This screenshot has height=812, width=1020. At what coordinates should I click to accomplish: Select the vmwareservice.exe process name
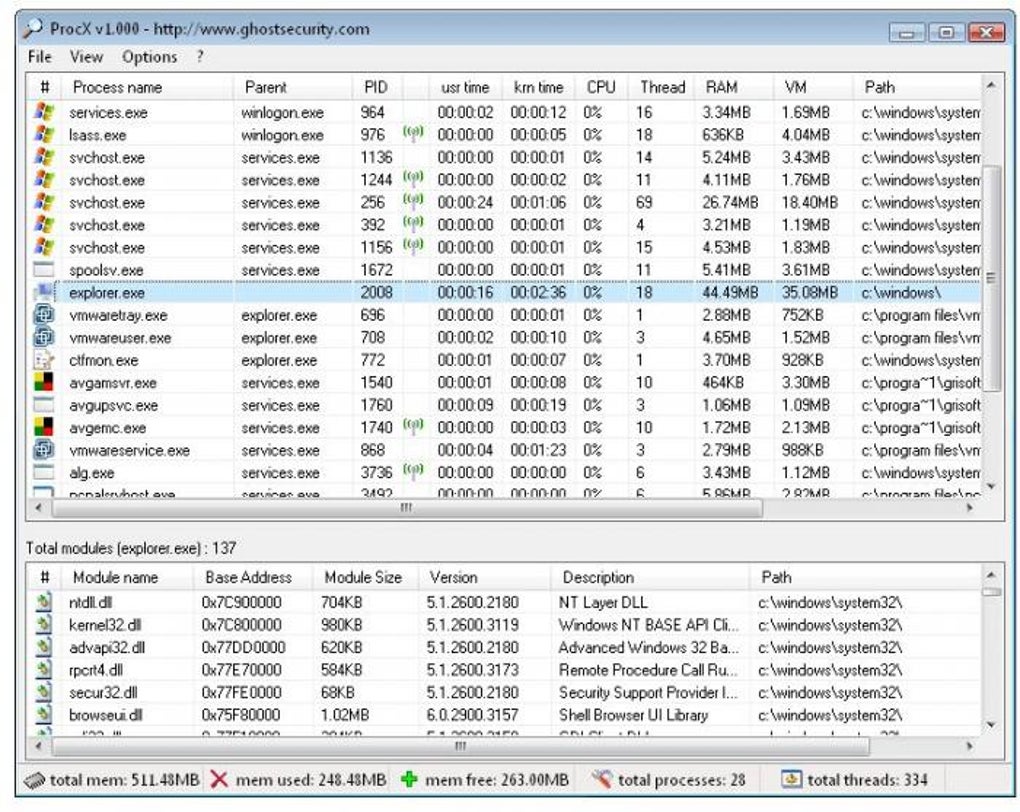pyautogui.click(x=129, y=450)
